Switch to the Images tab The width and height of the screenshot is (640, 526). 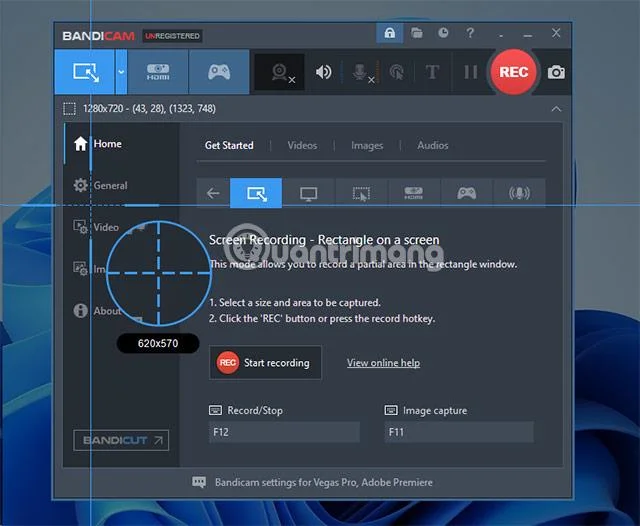coord(367,145)
